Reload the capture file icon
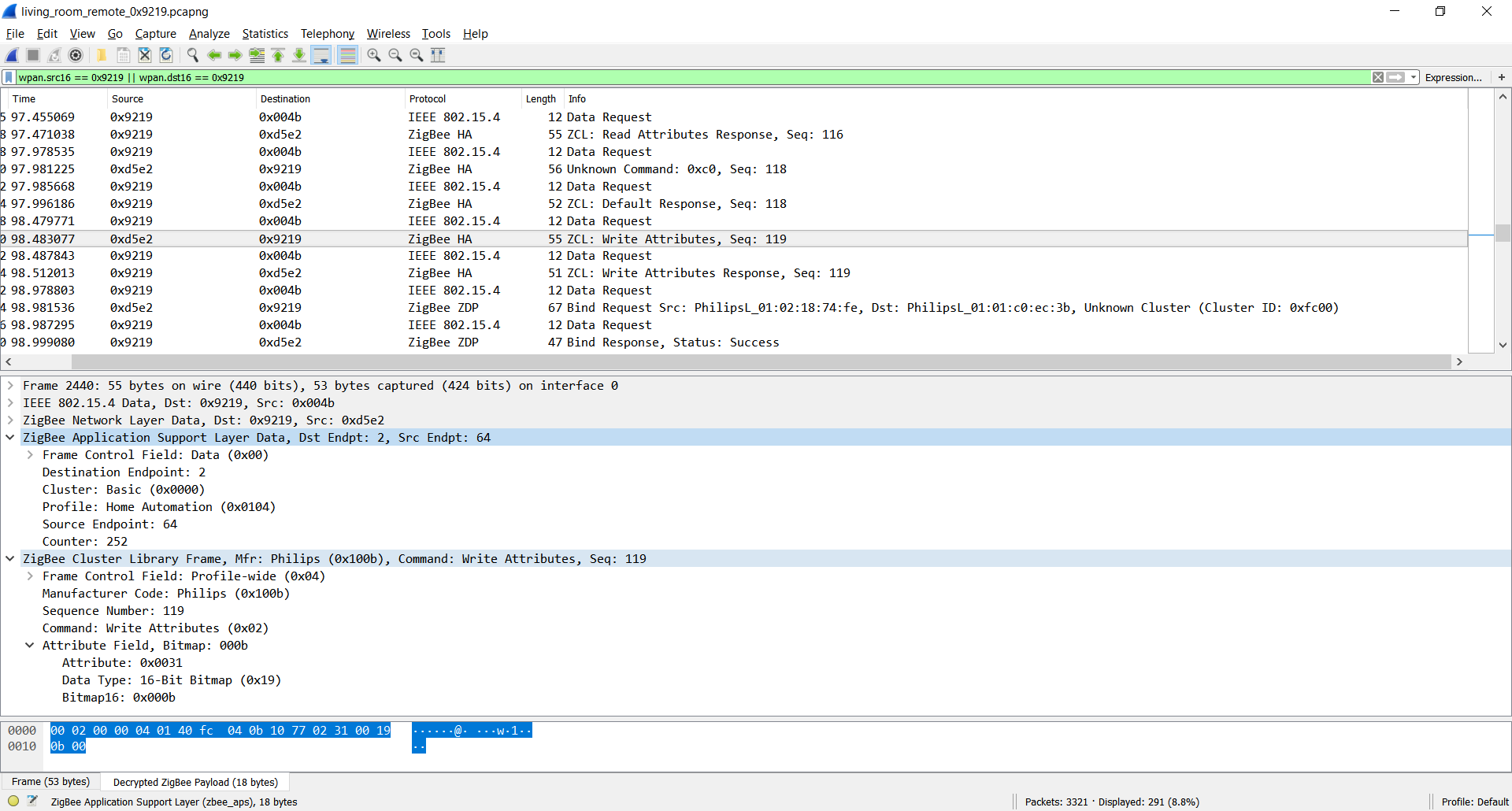 click(165, 55)
